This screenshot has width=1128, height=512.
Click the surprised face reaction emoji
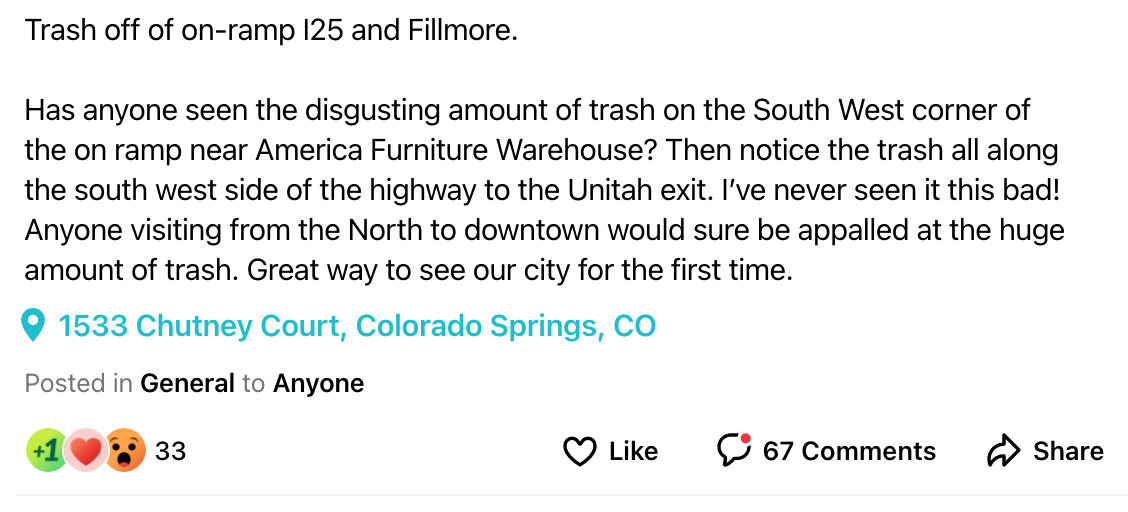point(125,451)
